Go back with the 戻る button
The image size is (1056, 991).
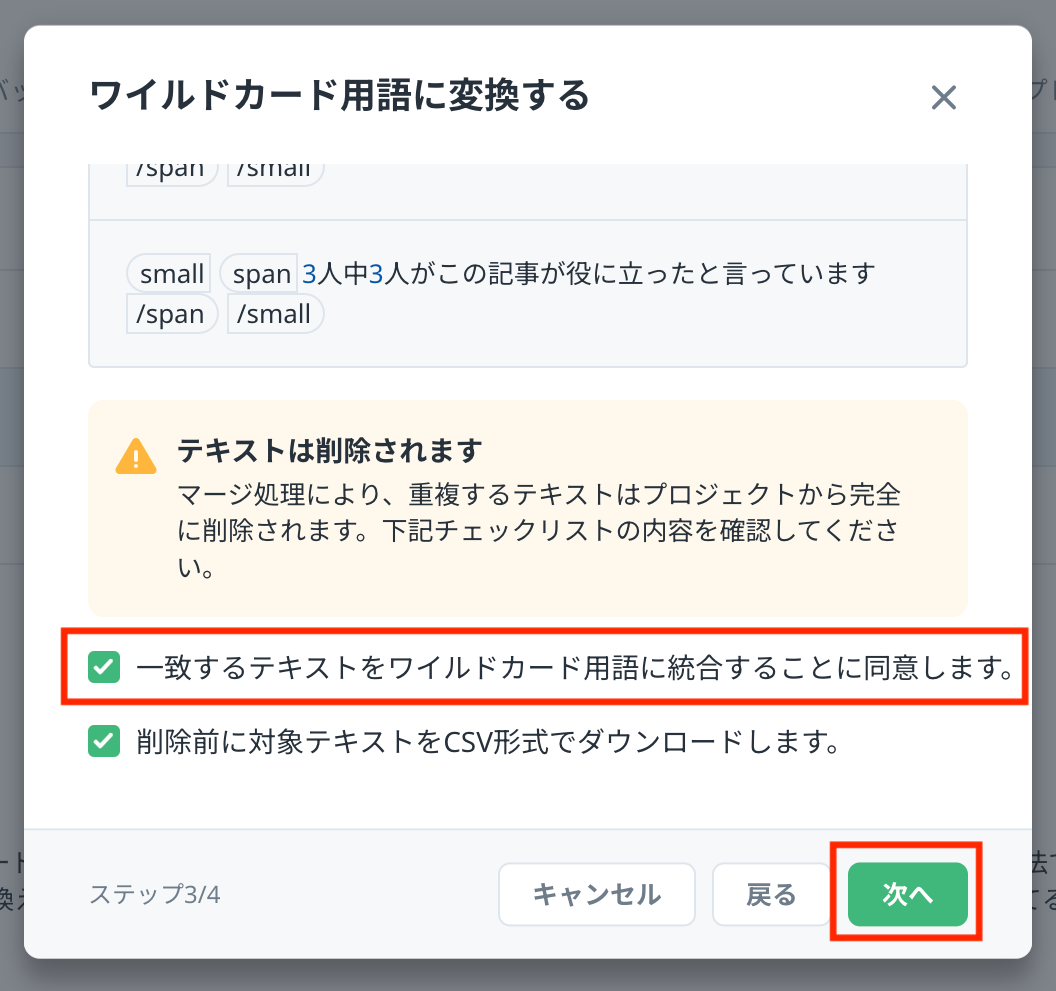(771, 894)
